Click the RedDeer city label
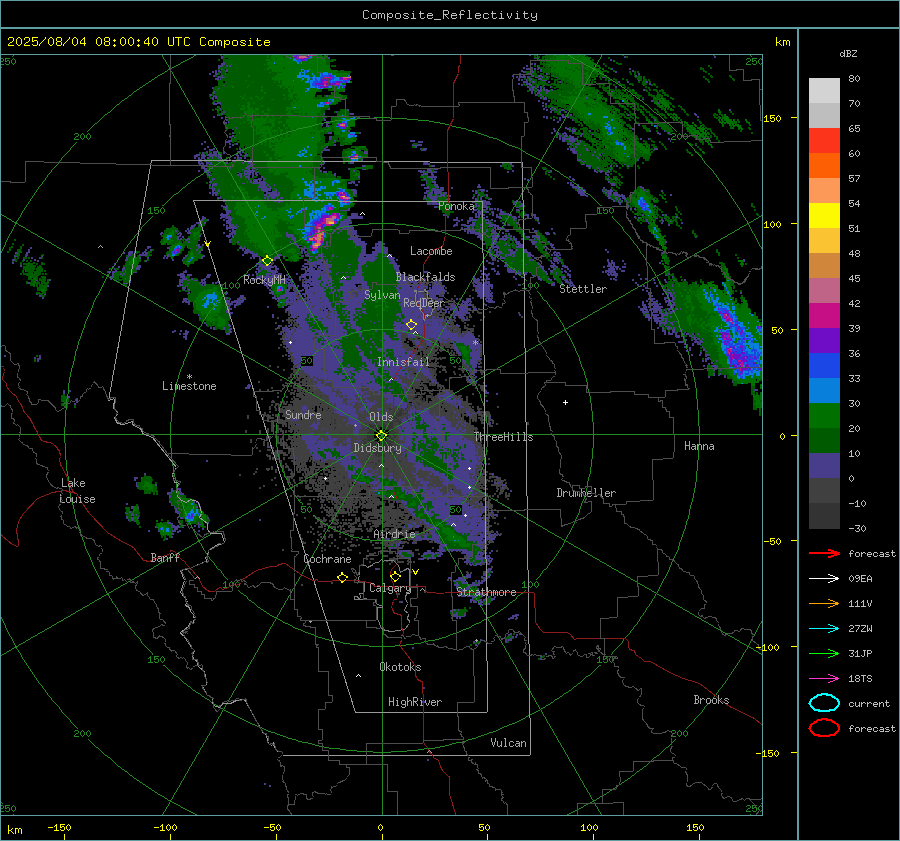Screen dimensions: 900x841 (x=424, y=303)
